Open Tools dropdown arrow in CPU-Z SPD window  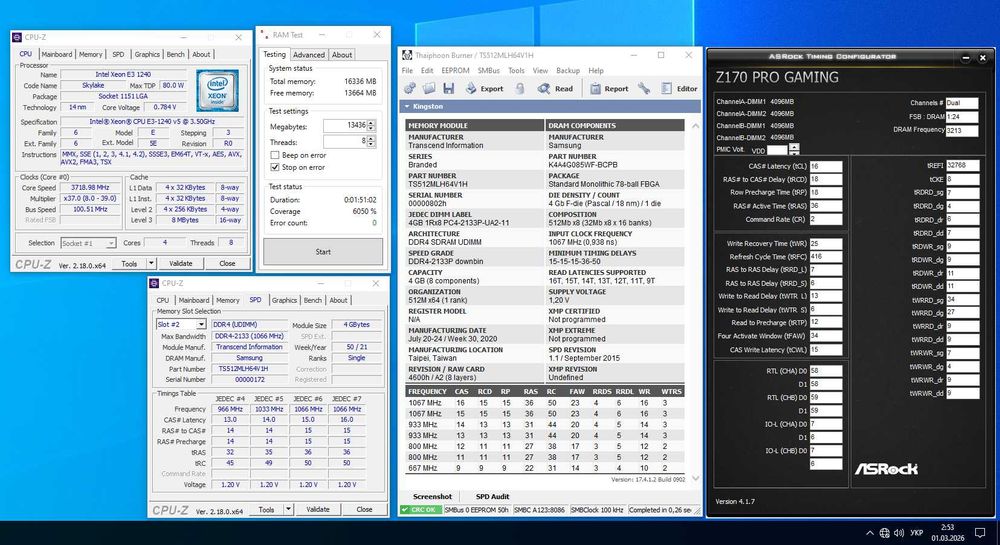(x=288, y=509)
